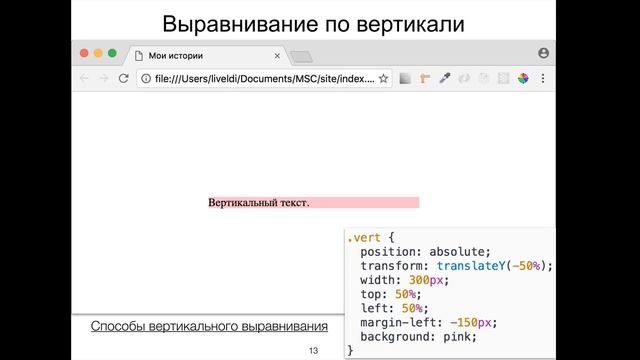Click the red close window button
The image size is (640, 360).
(x=84, y=53)
